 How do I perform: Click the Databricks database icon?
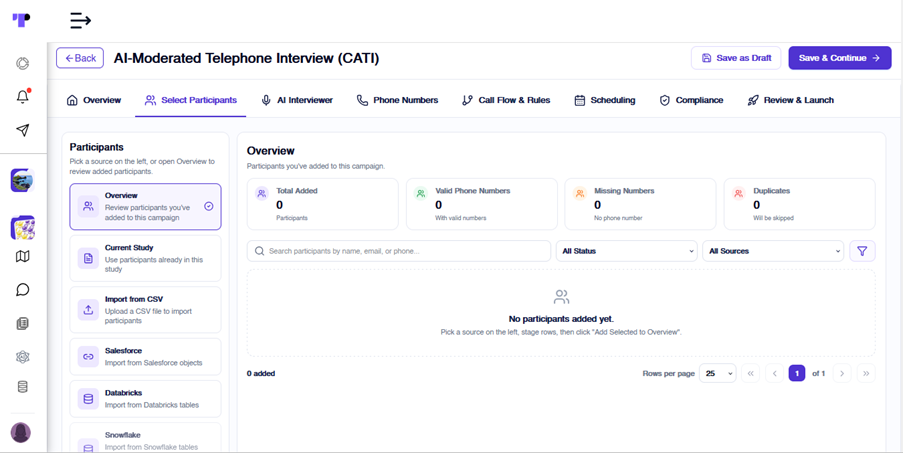click(x=88, y=399)
